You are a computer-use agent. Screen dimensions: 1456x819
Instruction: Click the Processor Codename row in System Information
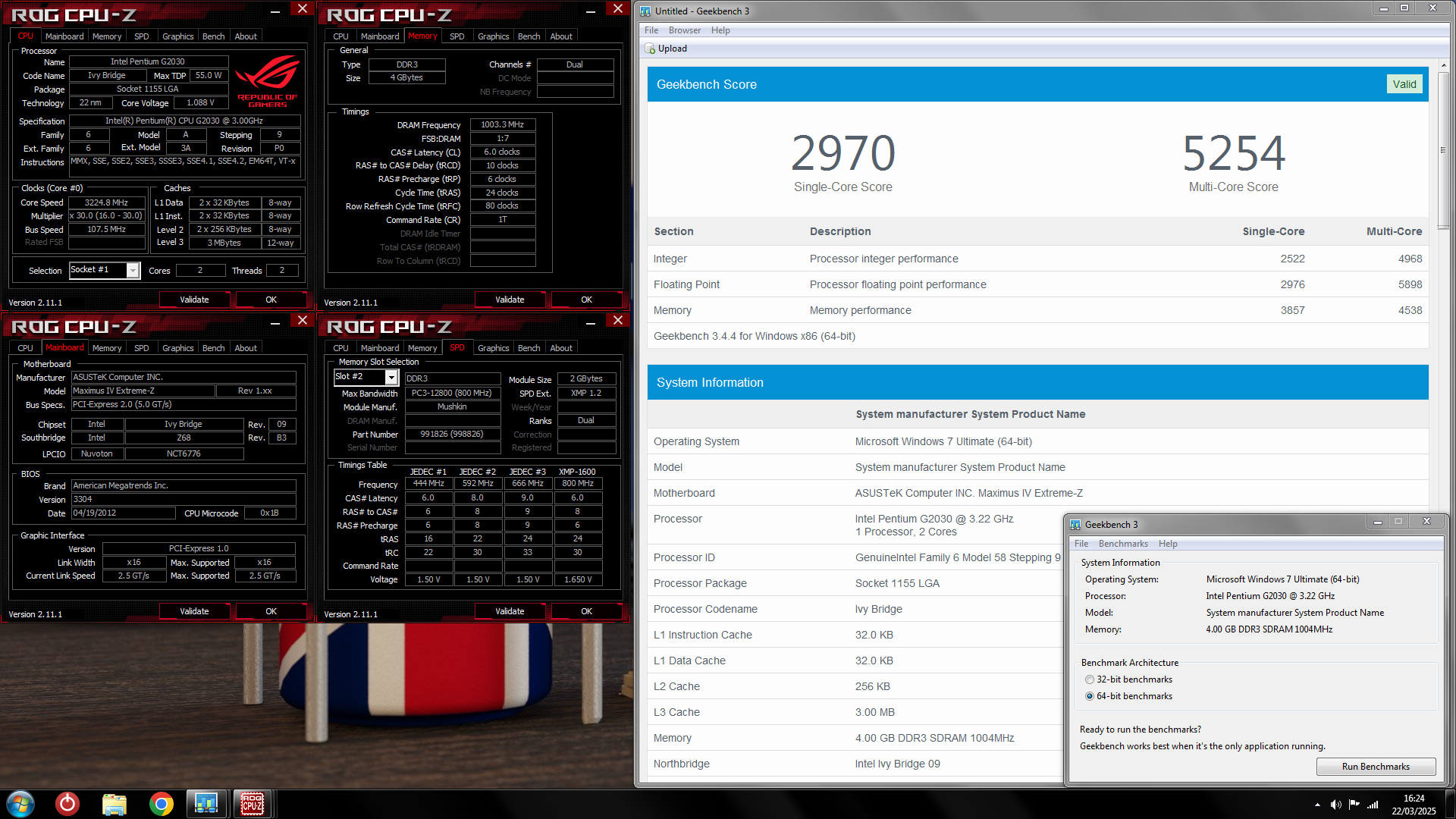(856, 609)
